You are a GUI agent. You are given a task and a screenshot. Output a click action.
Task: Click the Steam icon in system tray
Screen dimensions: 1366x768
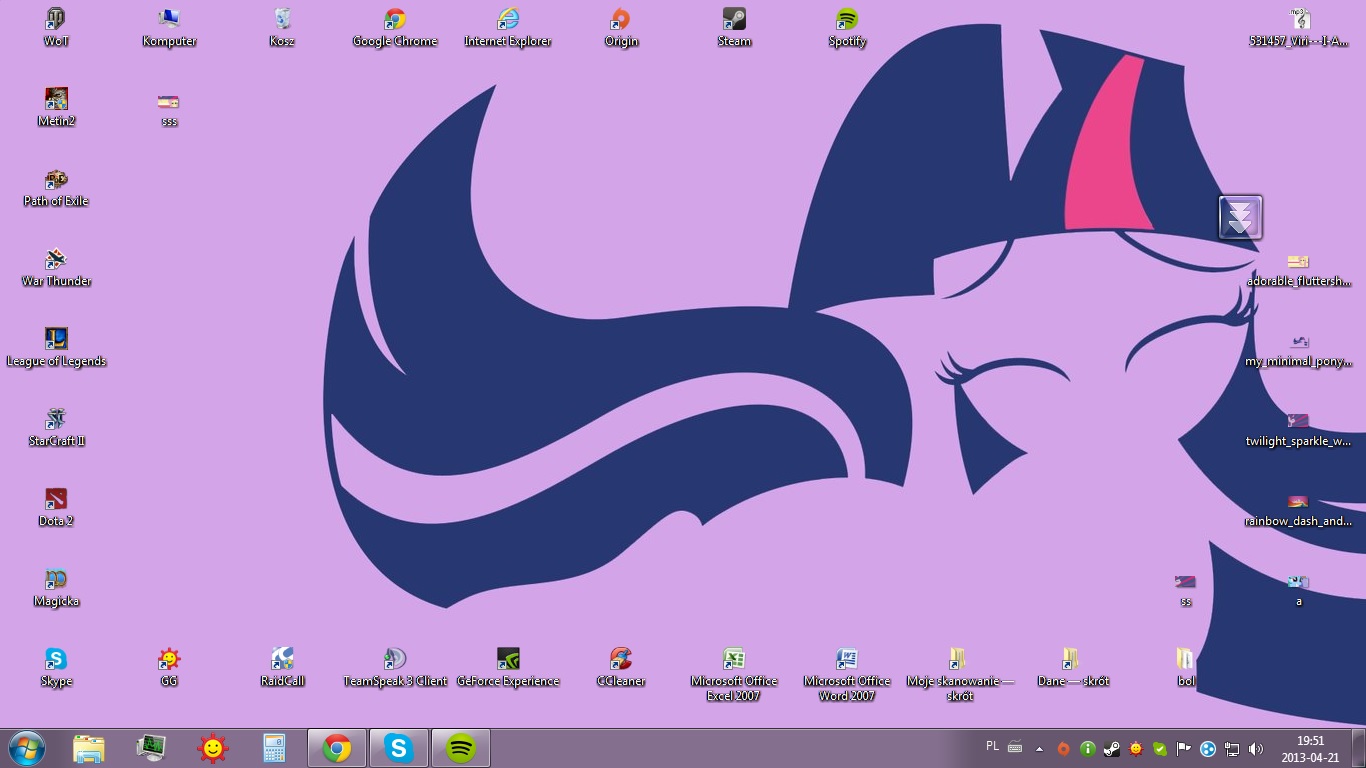pos(1111,748)
